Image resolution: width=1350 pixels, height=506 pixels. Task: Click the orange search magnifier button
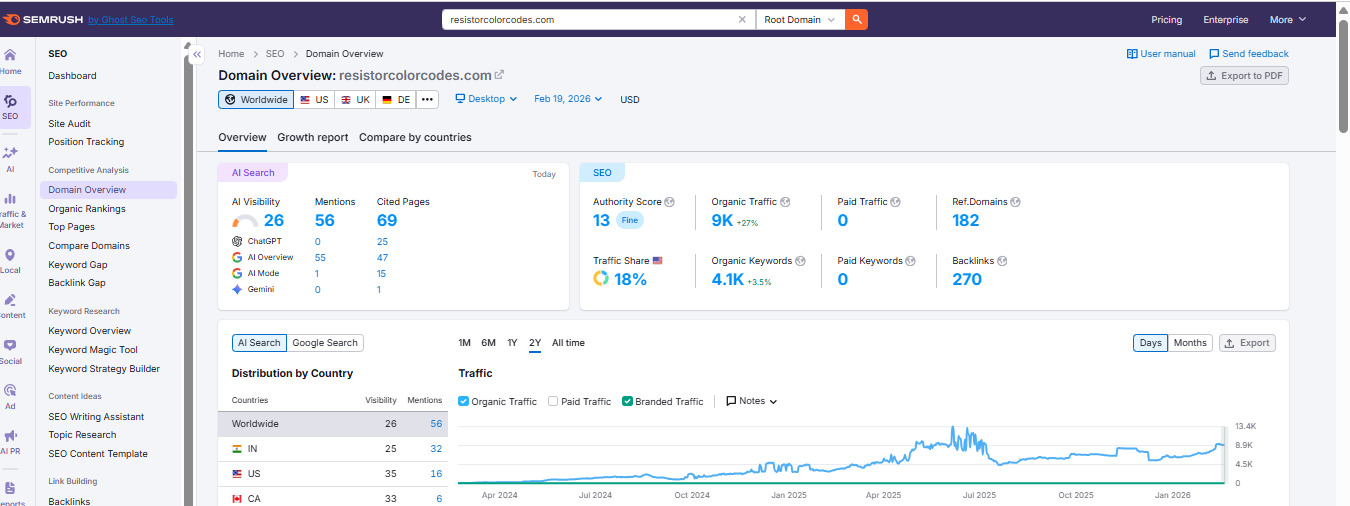click(x=856, y=19)
